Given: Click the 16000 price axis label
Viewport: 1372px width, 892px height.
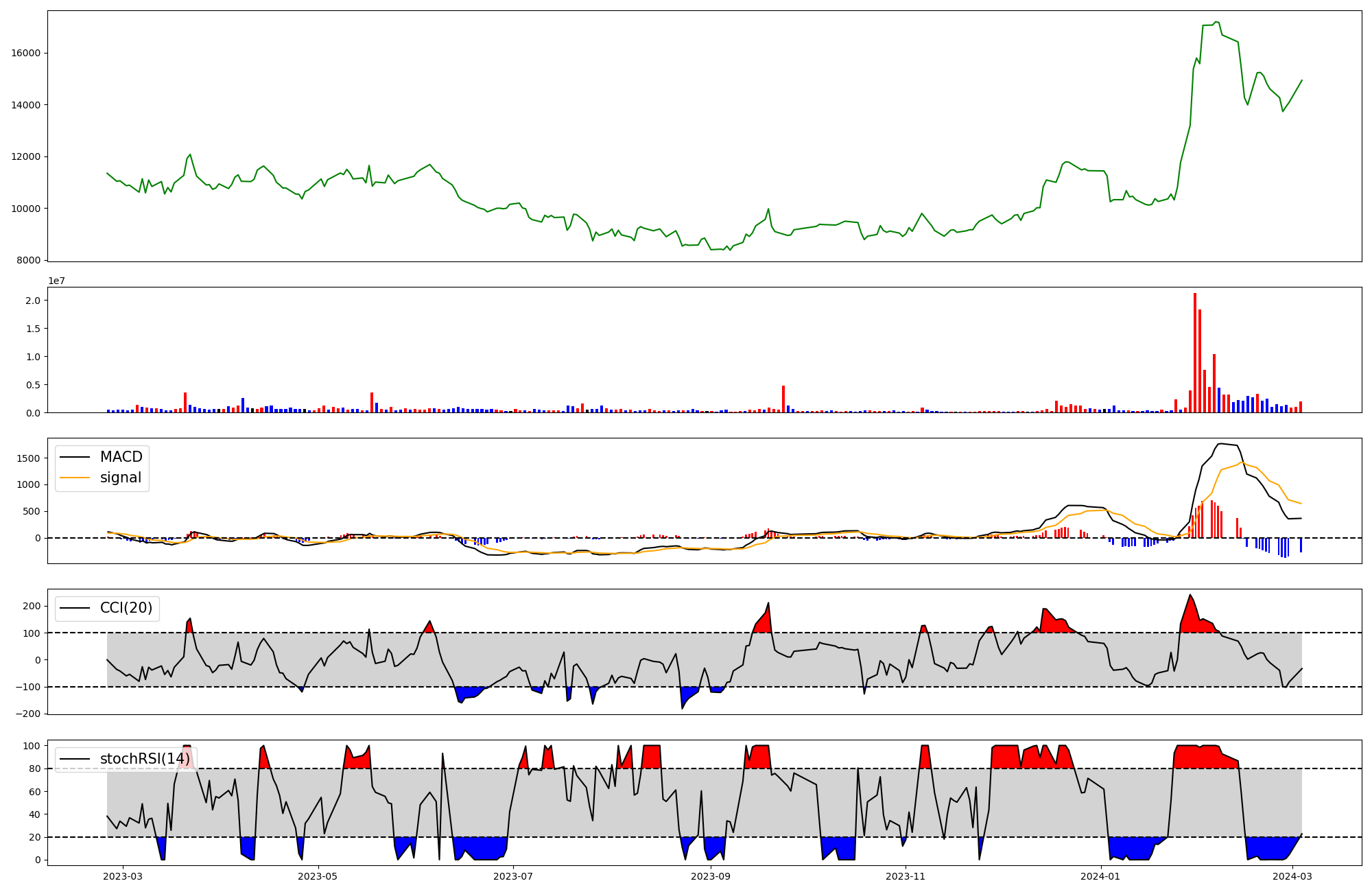Looking at the screenshot, I should 27,53.
